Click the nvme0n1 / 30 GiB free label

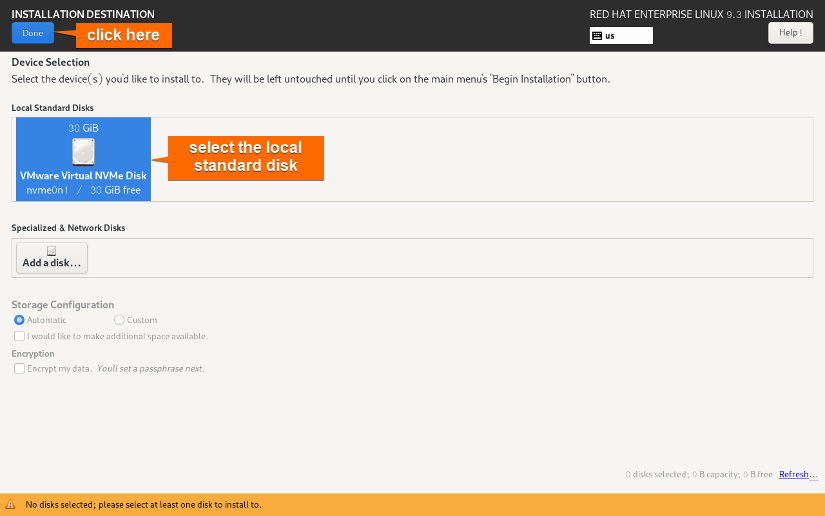83,190
